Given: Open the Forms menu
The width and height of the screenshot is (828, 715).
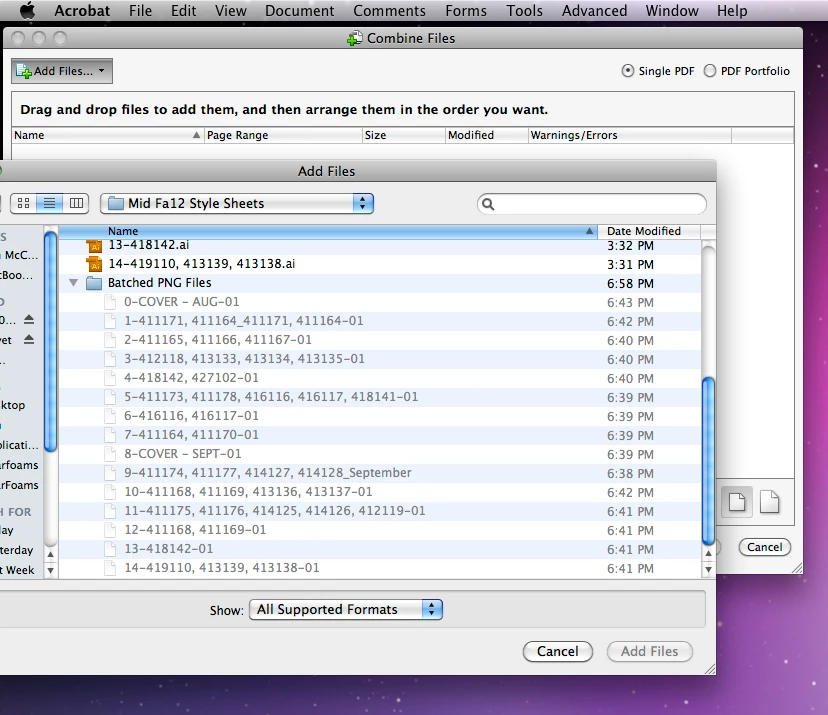Looking at the screenshot, I should coord(466,11).
